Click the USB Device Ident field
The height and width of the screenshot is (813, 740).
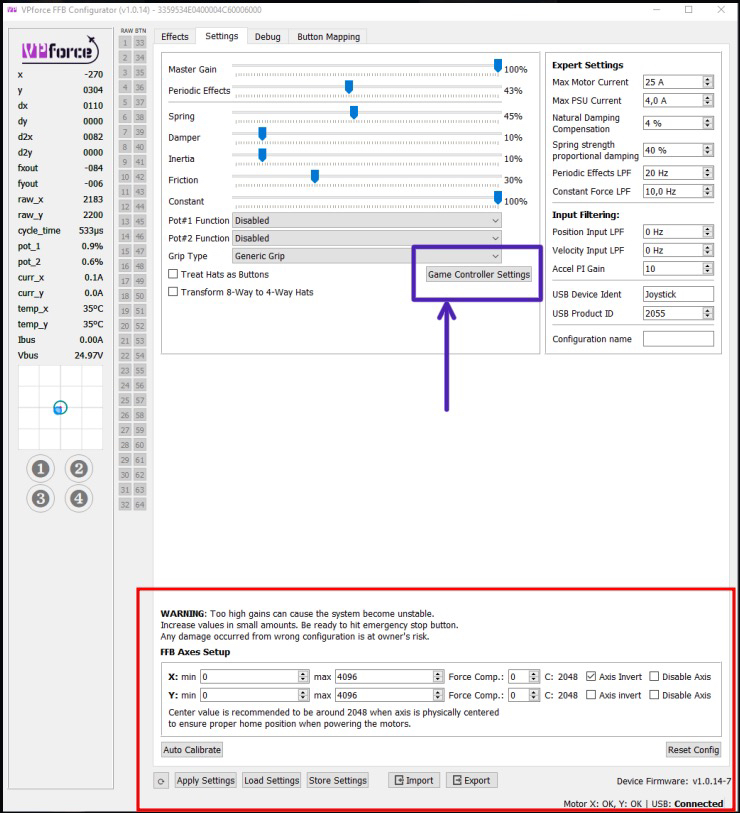click(x=678, y=294)
